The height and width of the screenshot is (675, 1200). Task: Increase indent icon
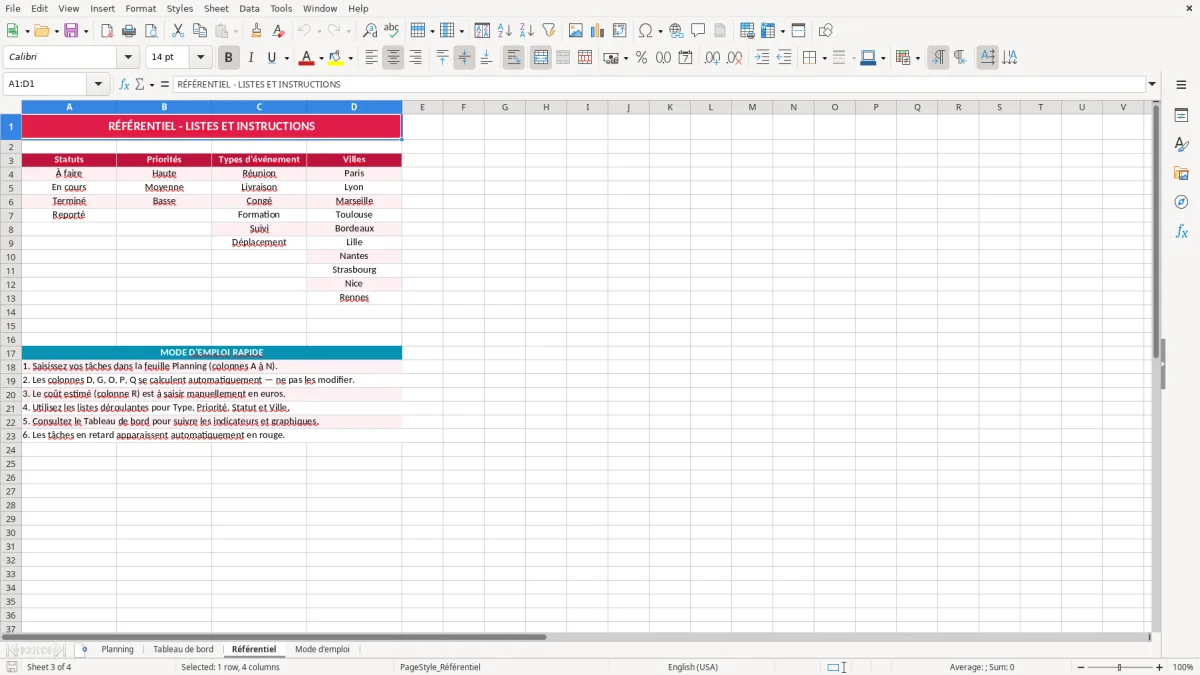(x=762, y=58)
